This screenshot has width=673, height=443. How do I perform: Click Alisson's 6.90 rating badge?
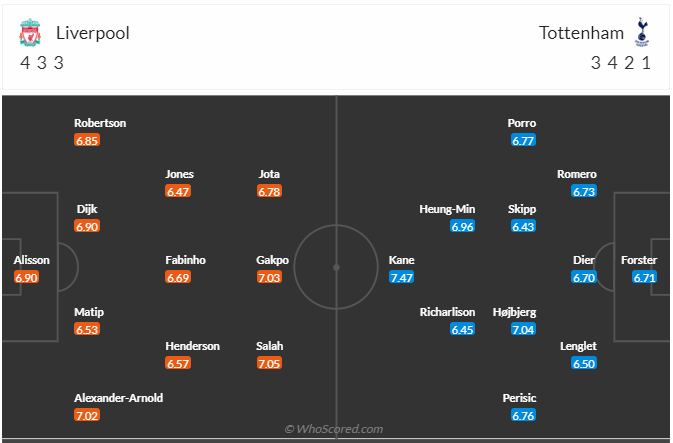point(26,277)
